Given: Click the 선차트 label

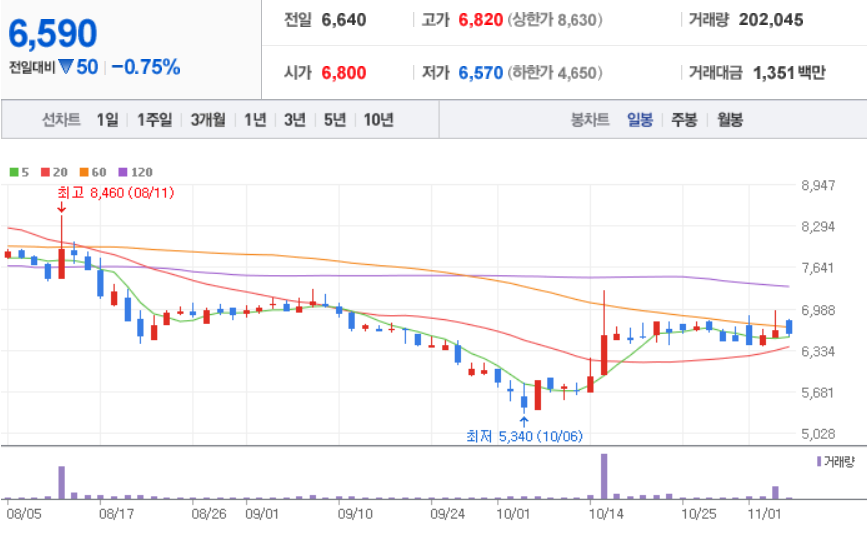Looking at the screenshot, I should click(61, 119).
